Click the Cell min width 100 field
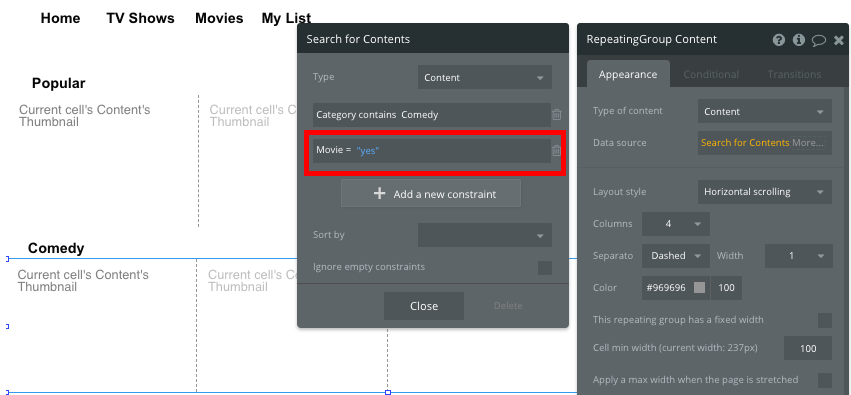The height and width of the screenshot is (395, 851). [x=808, y=348]
